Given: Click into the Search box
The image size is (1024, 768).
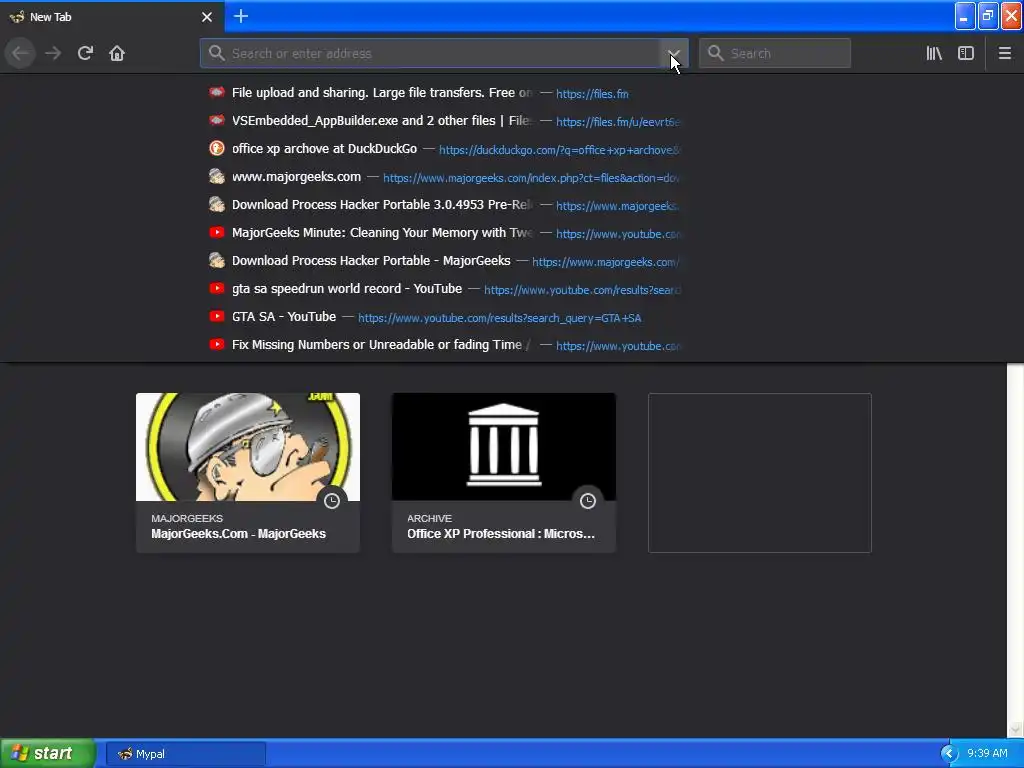Looking at the screenshot, I should (775, 54).
